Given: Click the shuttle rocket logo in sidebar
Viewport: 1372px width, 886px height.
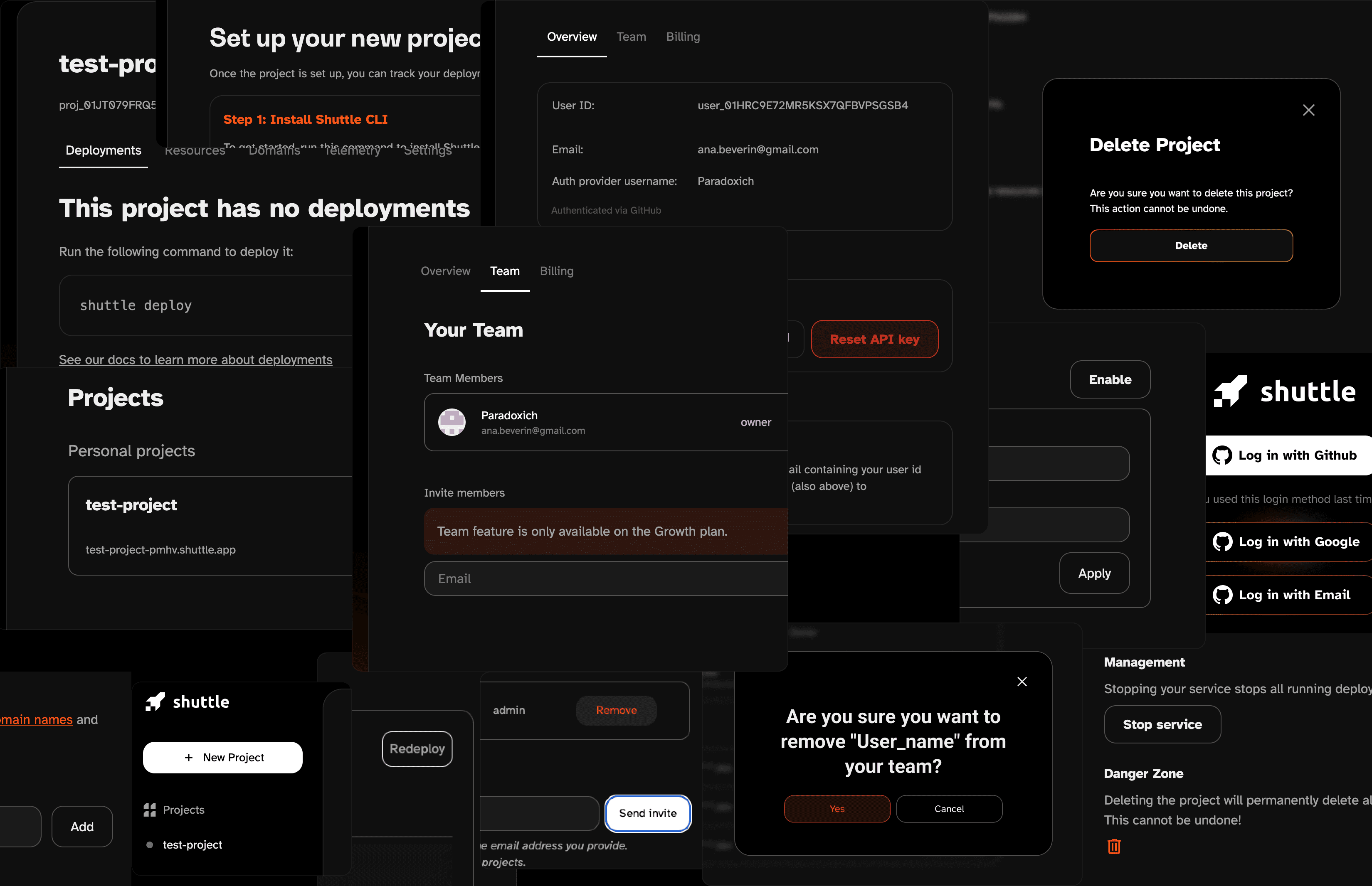Looking at the screenshot, I should [155, 702].
